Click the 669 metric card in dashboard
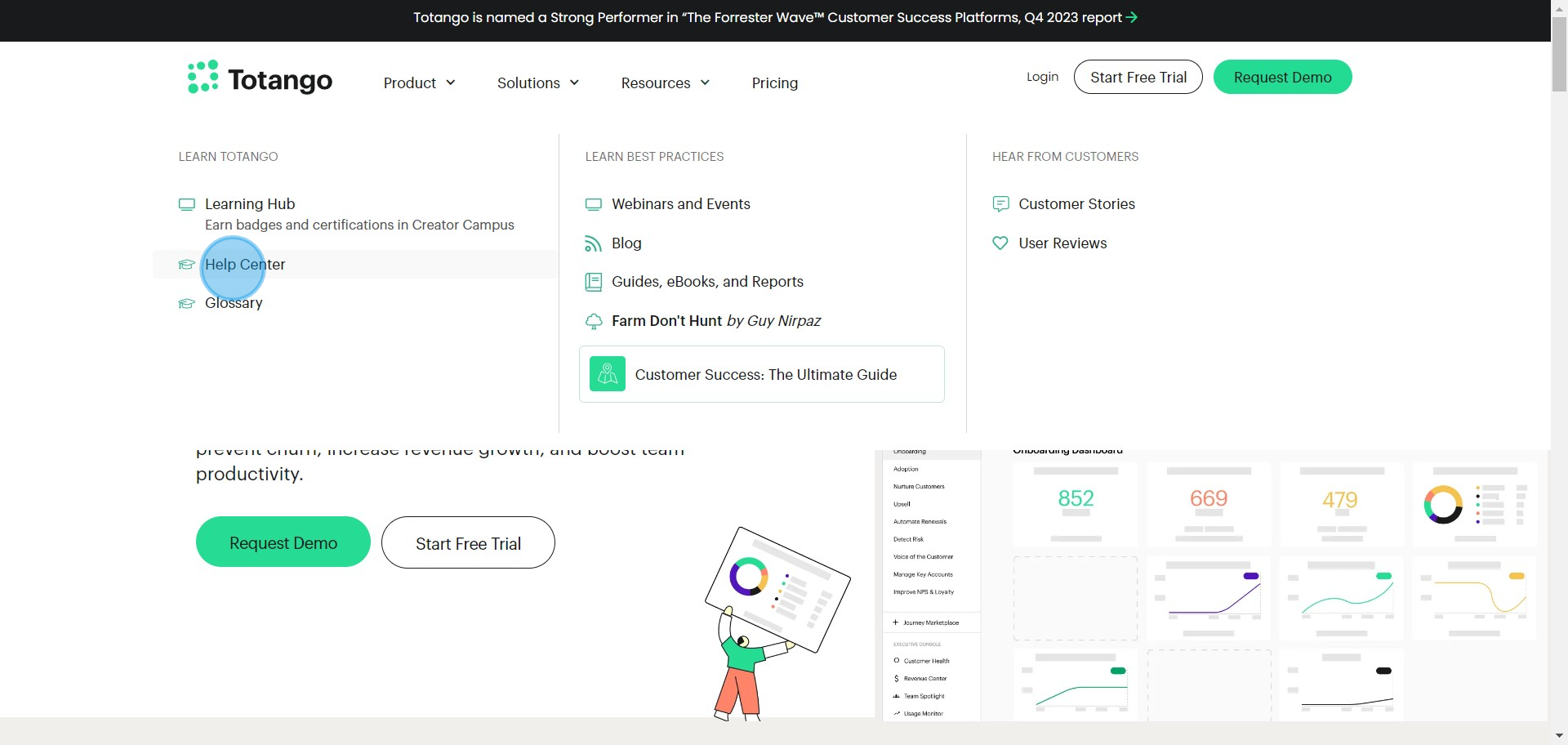This screenshot has height=745, width=1568. [1209, 504]
